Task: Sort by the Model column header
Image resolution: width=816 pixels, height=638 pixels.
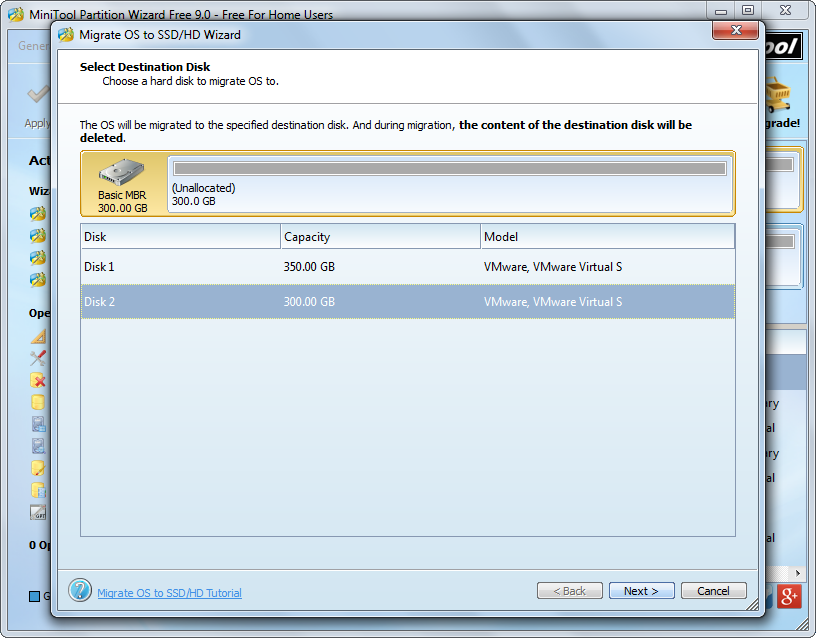Action: point(607,237)
